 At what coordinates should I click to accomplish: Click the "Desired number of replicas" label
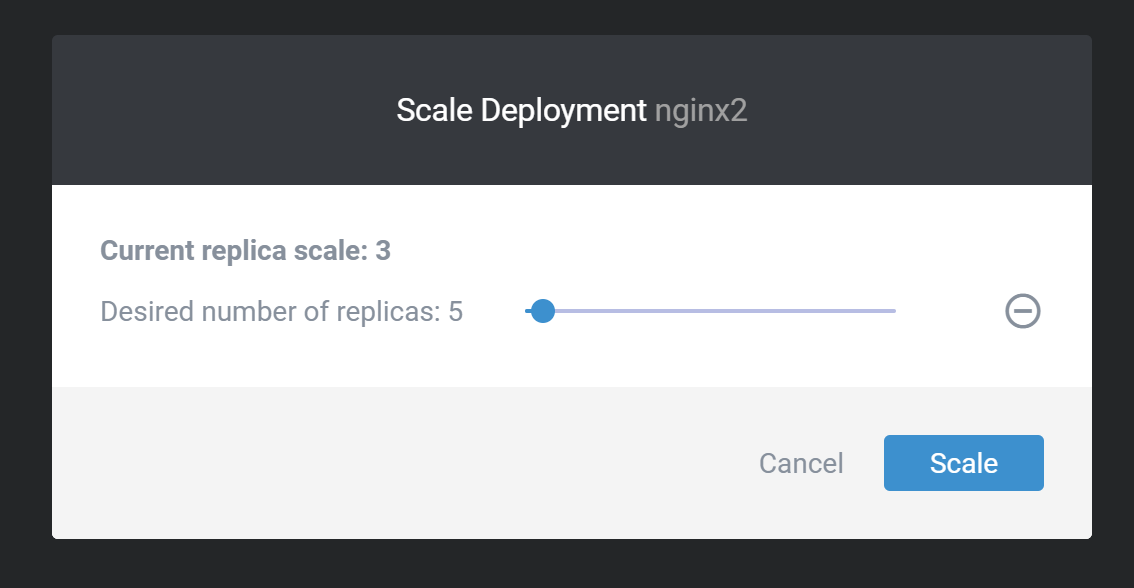tap(270, 312)
